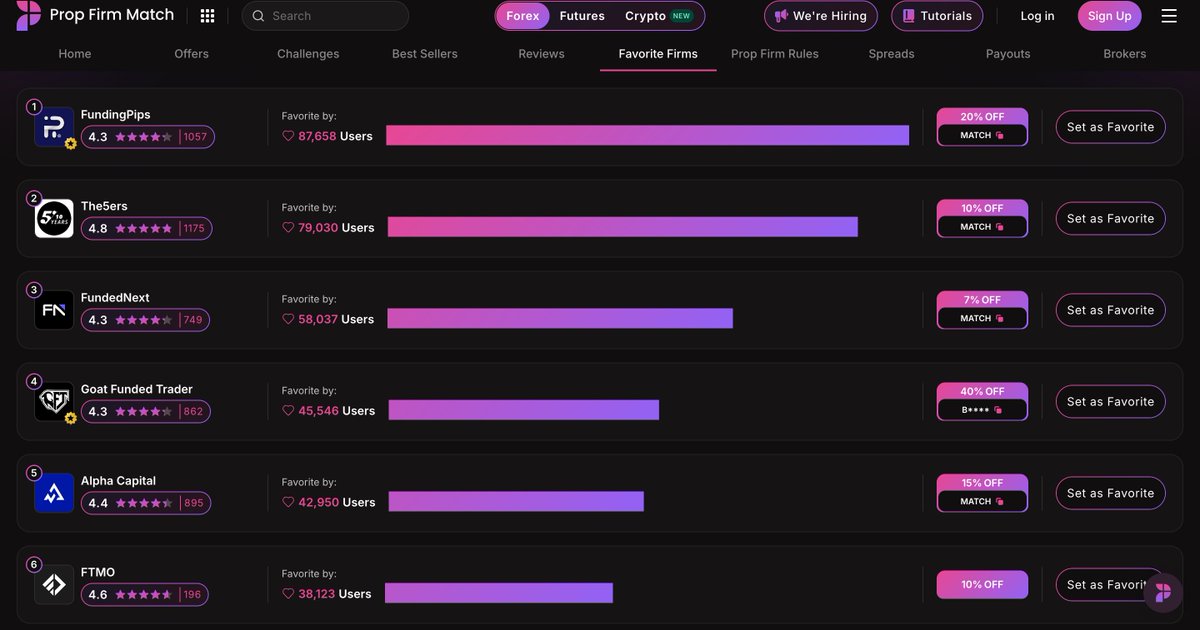1200x630 pixels.
Task: Click the Prop Firm Match logo
Action: 95,15
